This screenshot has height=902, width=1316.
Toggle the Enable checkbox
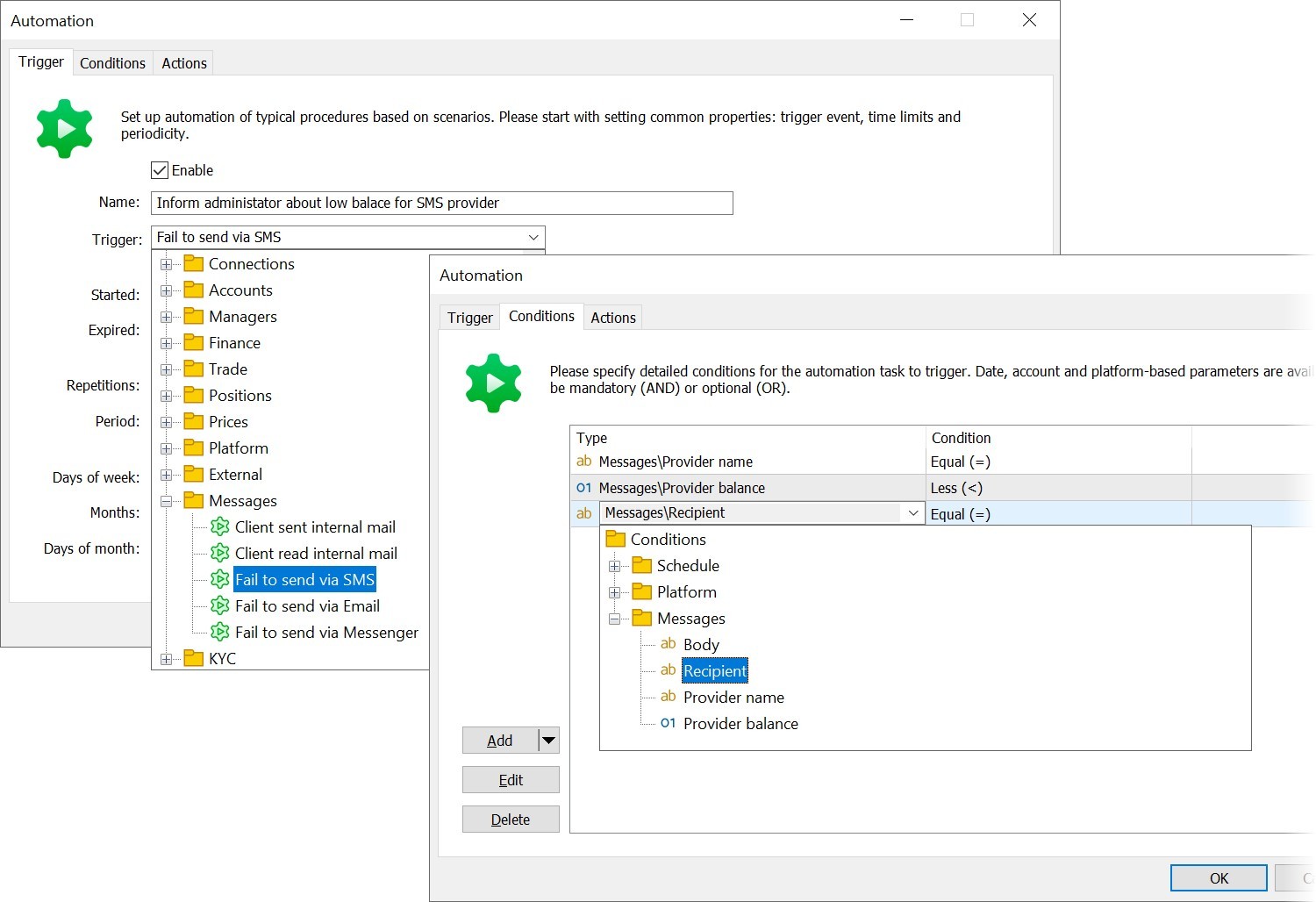(160, 170)
